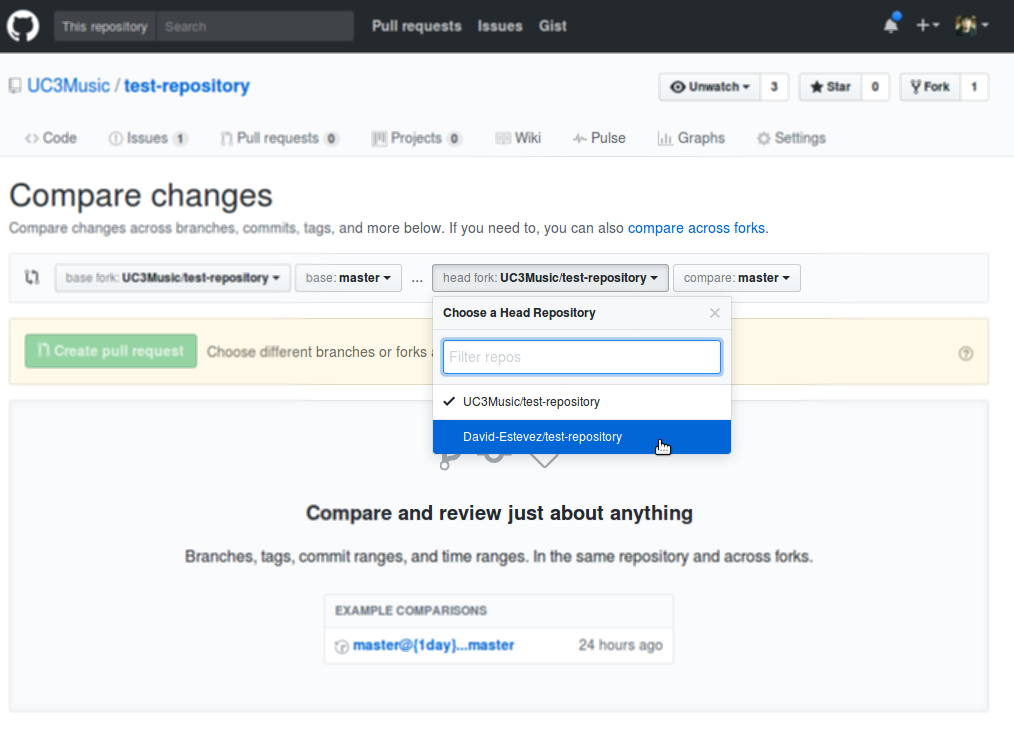Open the Graphs tab
Image resolution: width=1014 pixels, height=731 pixels.
point(691,138)
